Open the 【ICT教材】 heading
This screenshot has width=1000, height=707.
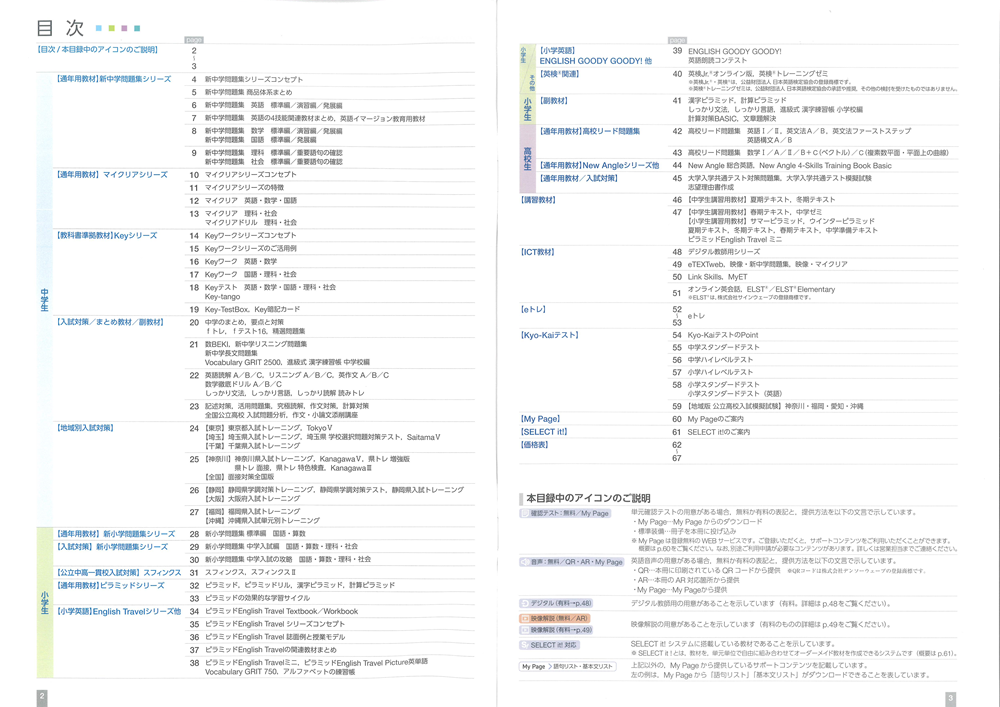point(538,252)
